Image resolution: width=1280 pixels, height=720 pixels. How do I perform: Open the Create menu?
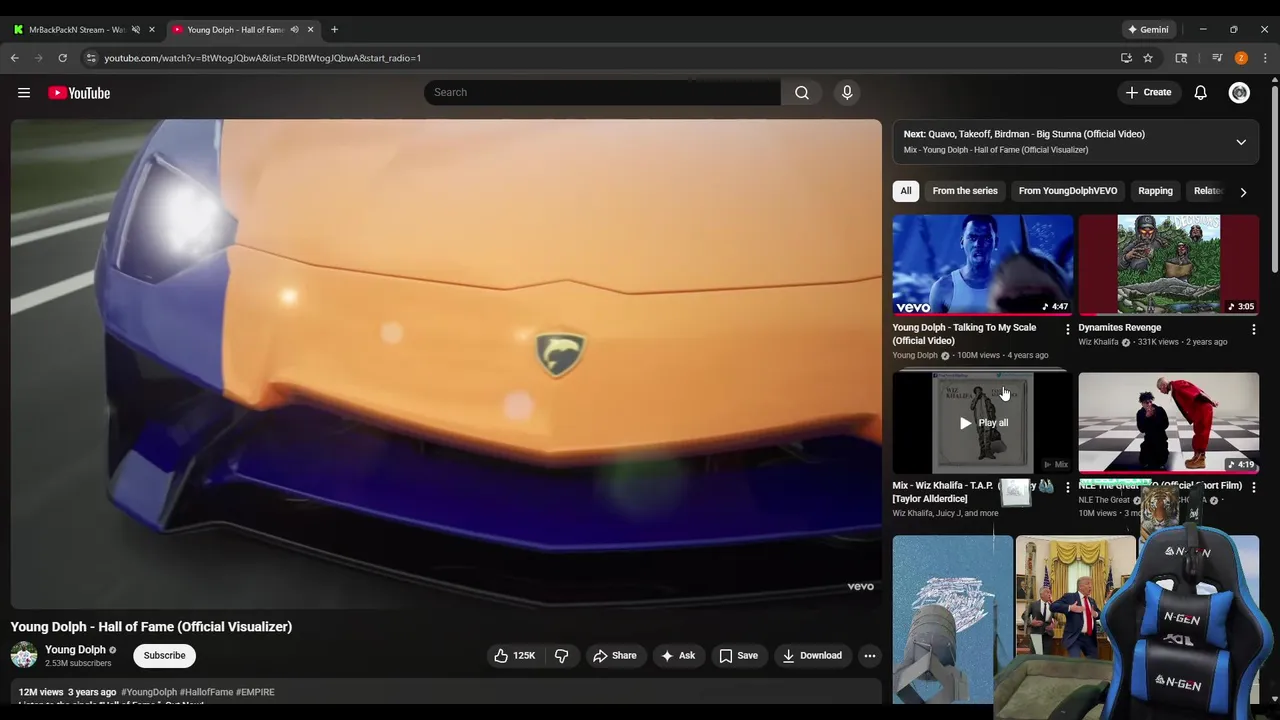[x=1148, y=92]
